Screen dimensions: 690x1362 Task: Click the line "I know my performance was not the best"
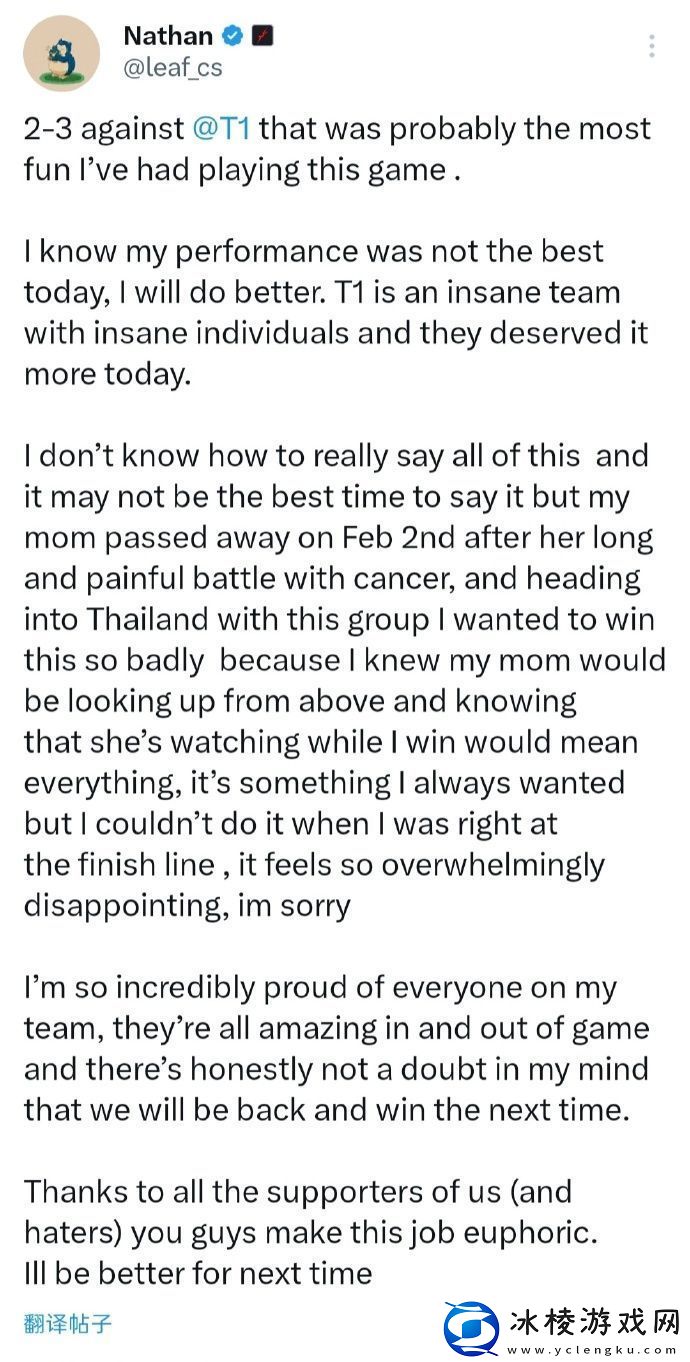click(x=314, y=251)
